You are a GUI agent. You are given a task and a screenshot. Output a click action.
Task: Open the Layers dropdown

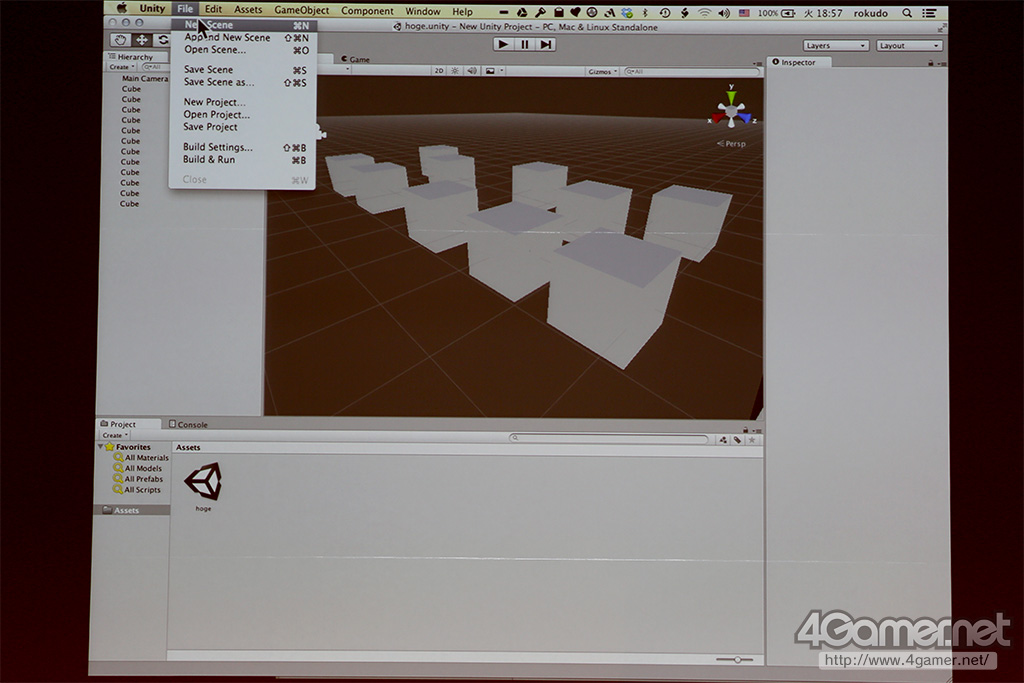tap(836, 46)
